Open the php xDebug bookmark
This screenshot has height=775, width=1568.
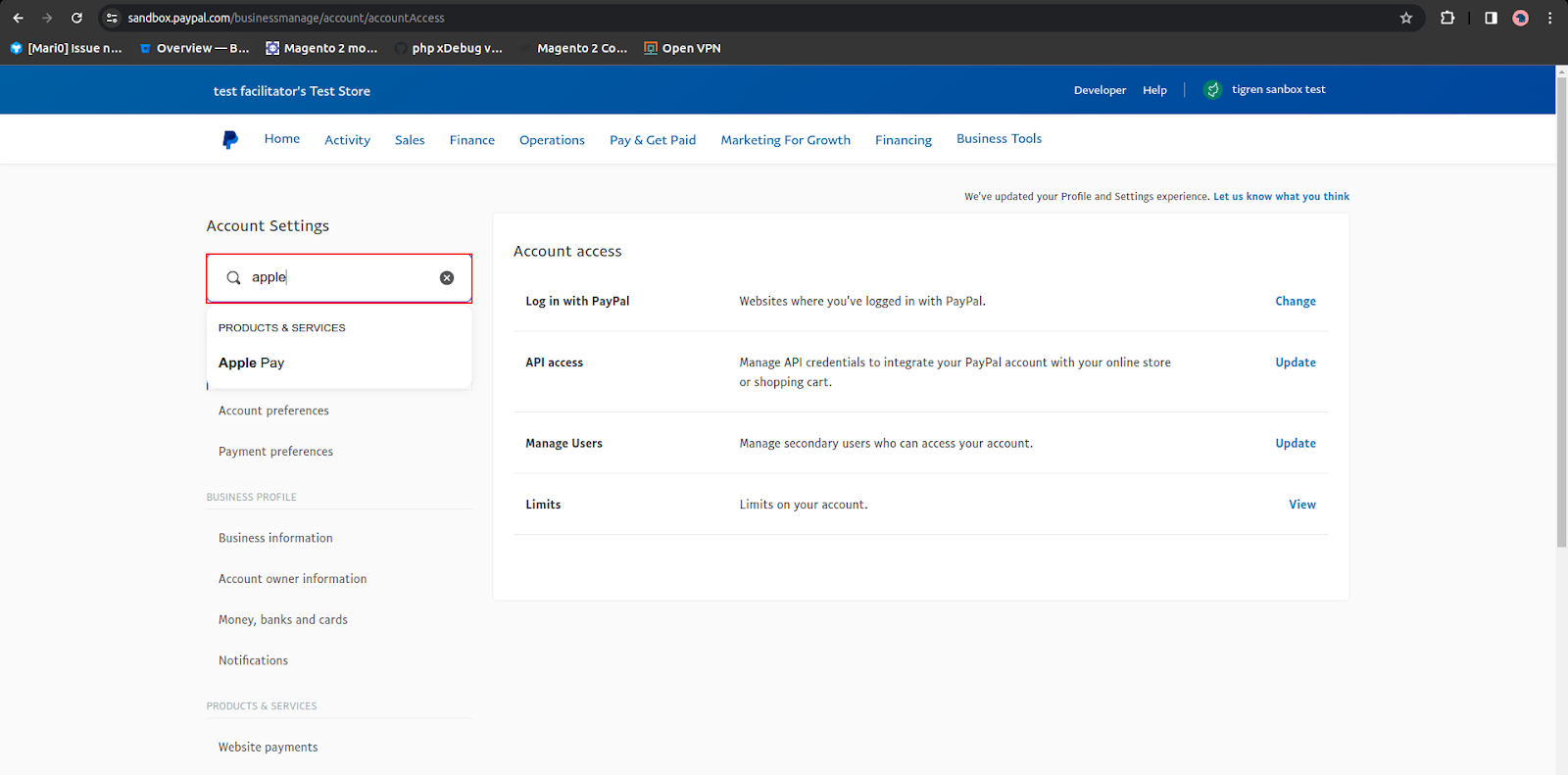click(x=449, y=48)
